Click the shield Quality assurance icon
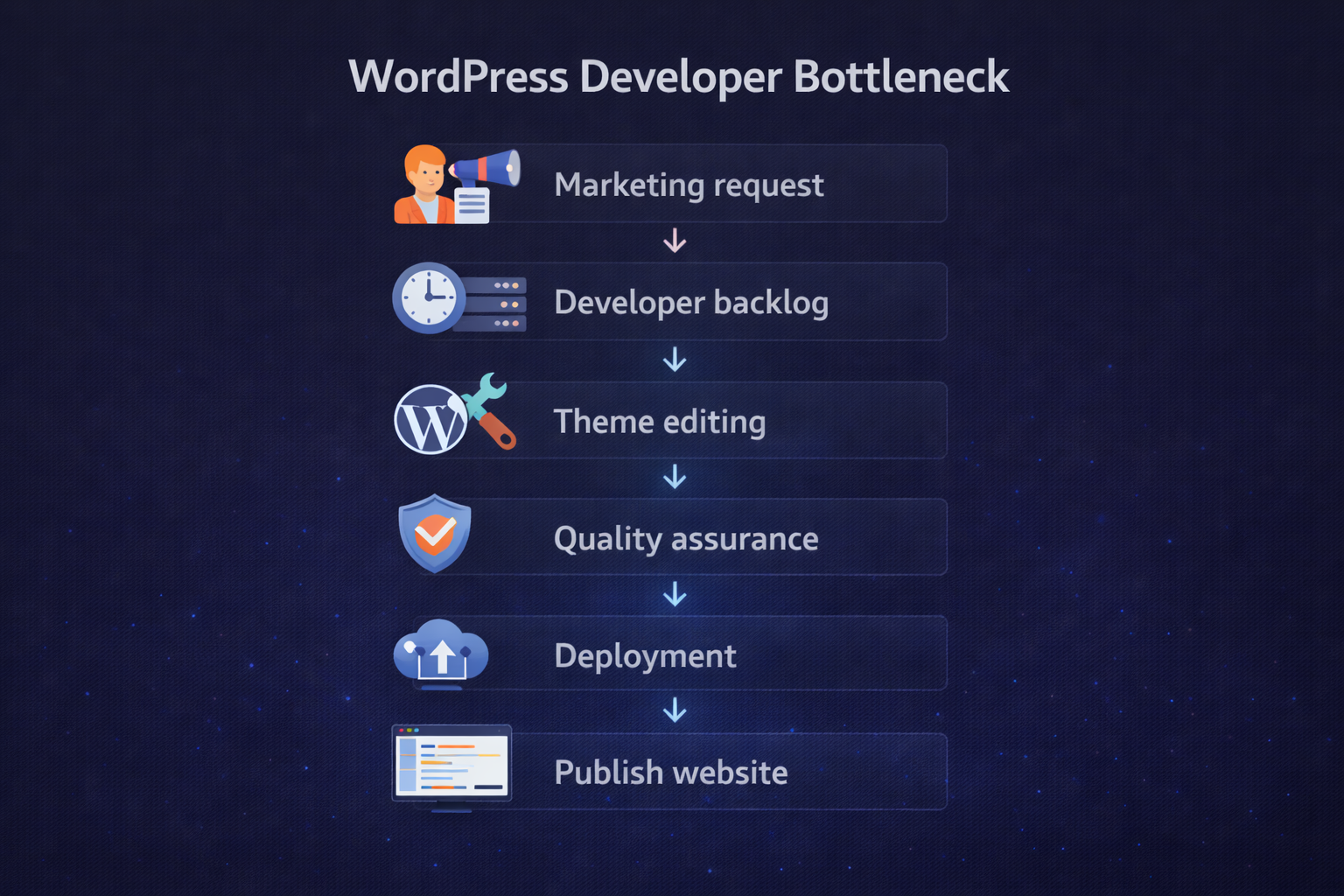The image size is (1344, 896). pos(435,535)
